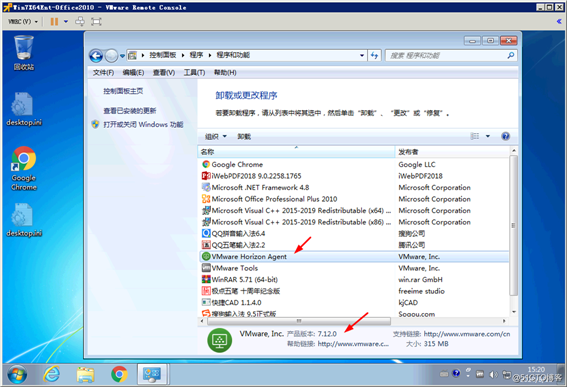
Task: Expand the 程序 breadcrumb arrow
Action: 210,55
